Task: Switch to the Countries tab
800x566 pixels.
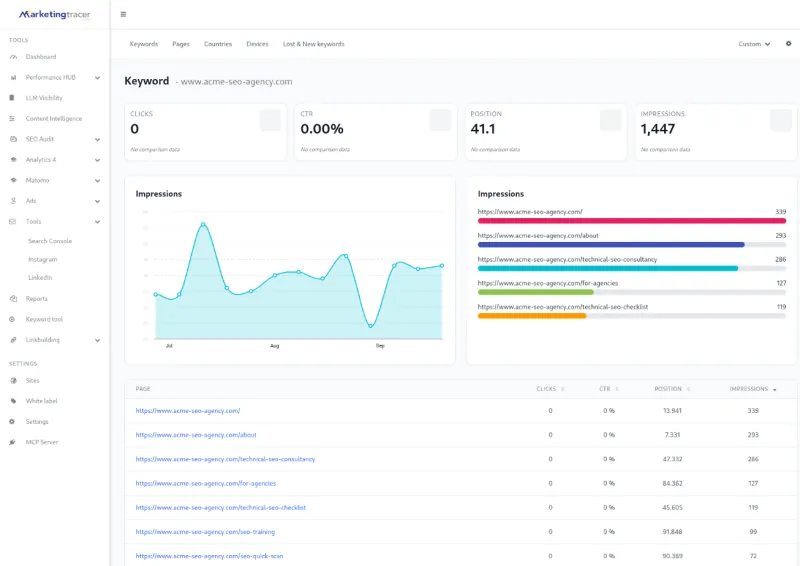Action: pyautogui.click(x=218, y=44)
